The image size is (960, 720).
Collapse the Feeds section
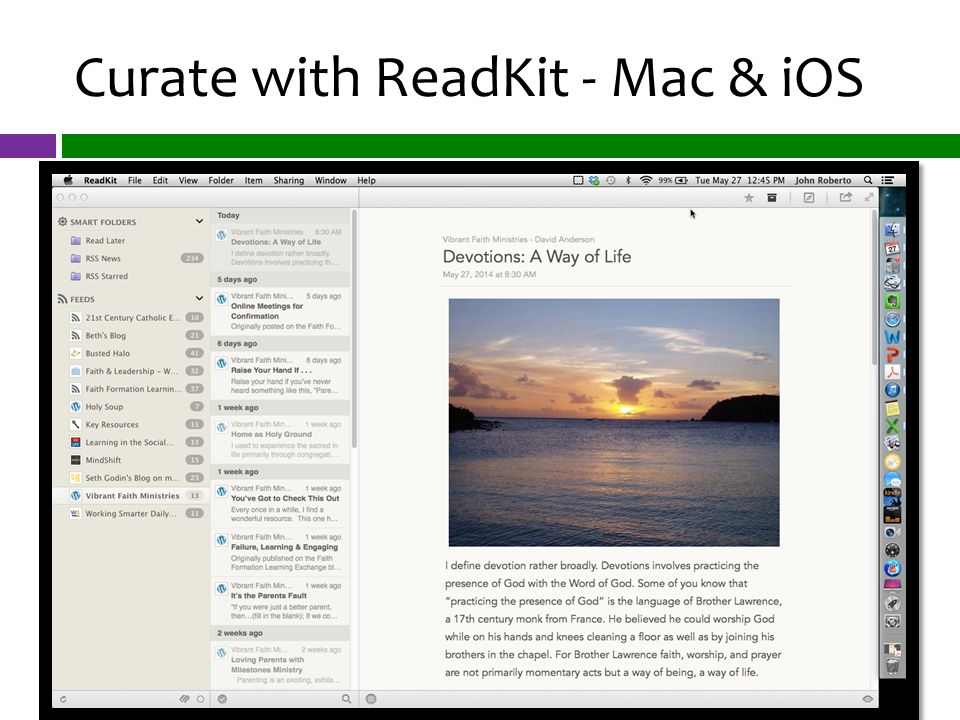(x=199, y=298)
